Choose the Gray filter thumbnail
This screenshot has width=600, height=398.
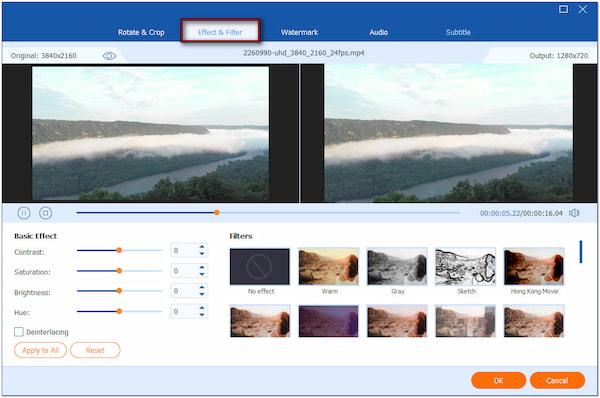[397, 267]
